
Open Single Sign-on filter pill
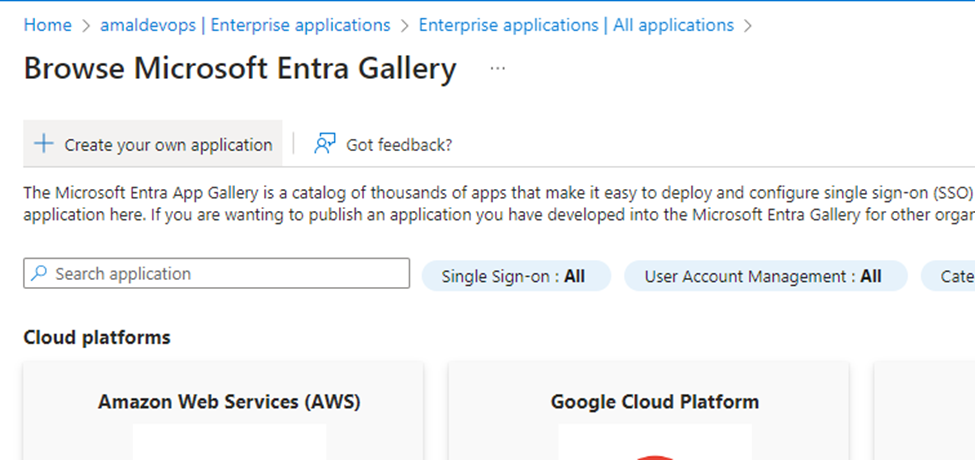click(516, 276)
